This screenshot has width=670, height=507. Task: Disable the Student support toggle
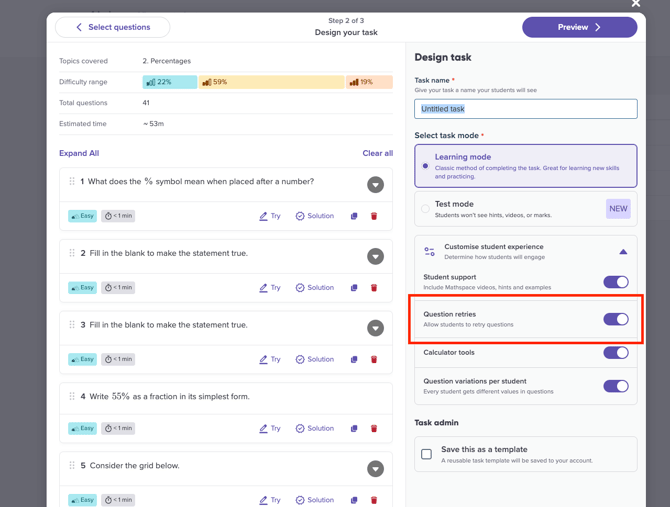tap(615, 282)
